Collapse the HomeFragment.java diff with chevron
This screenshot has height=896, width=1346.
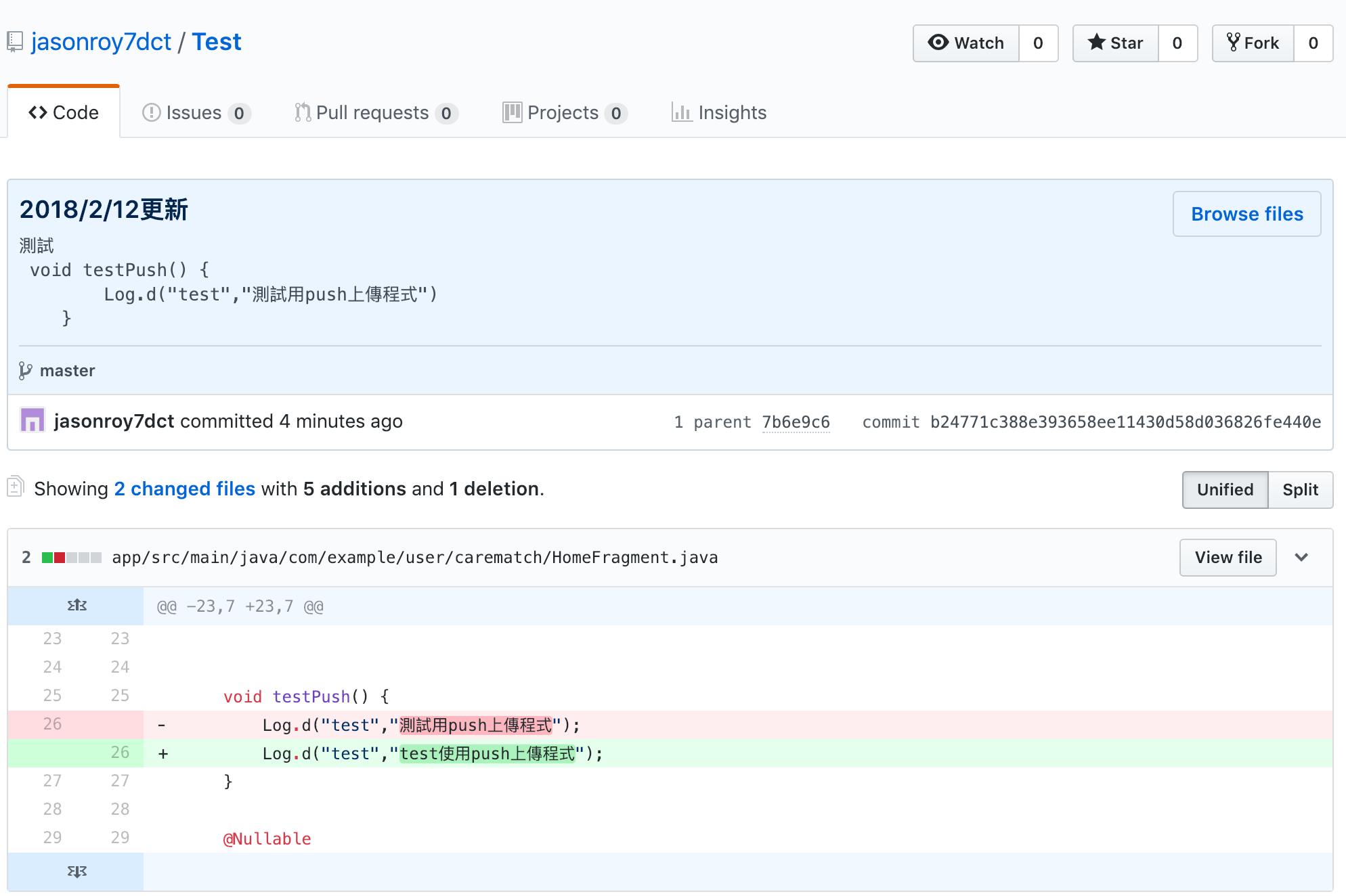(x=1301, y=558)
